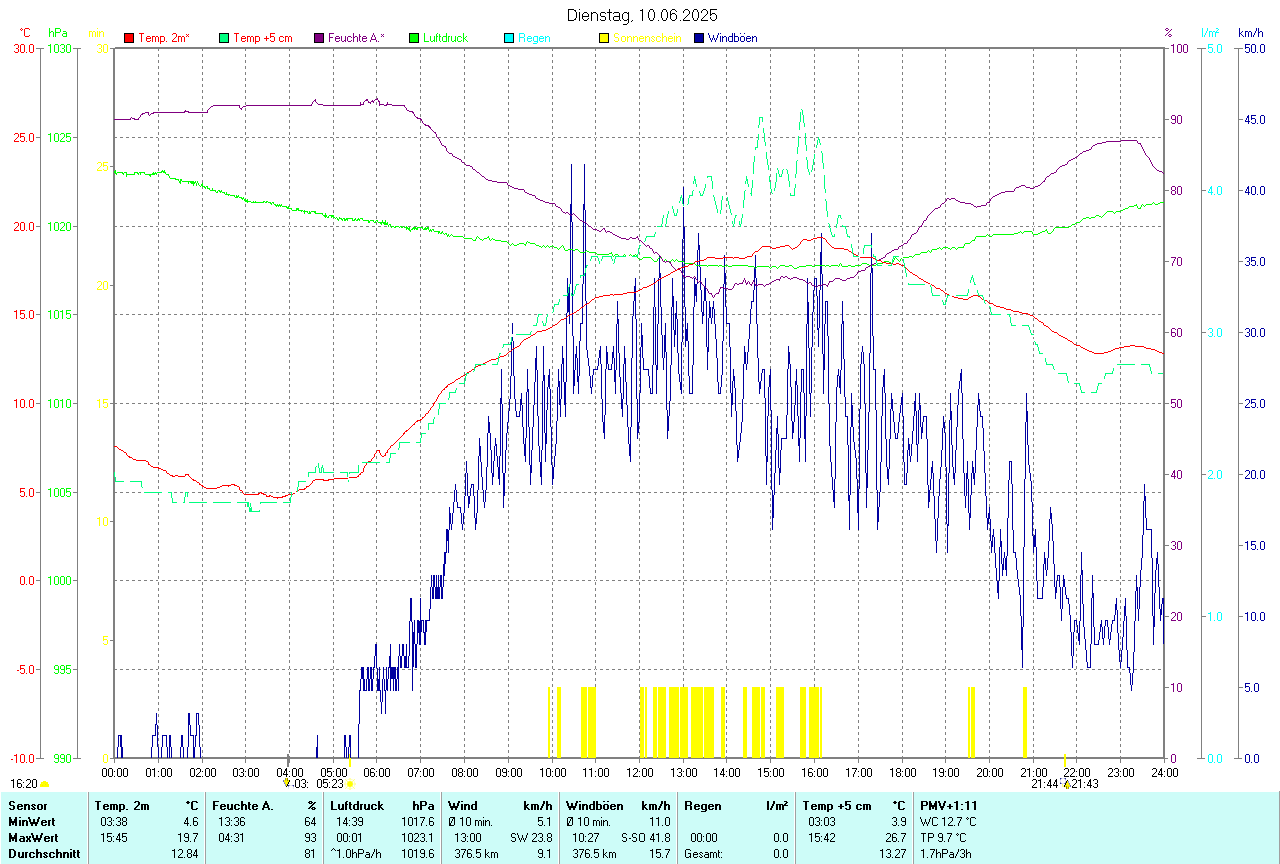
Task: Click the dark blue Windböen legend square
Action: tap(699, 38)
